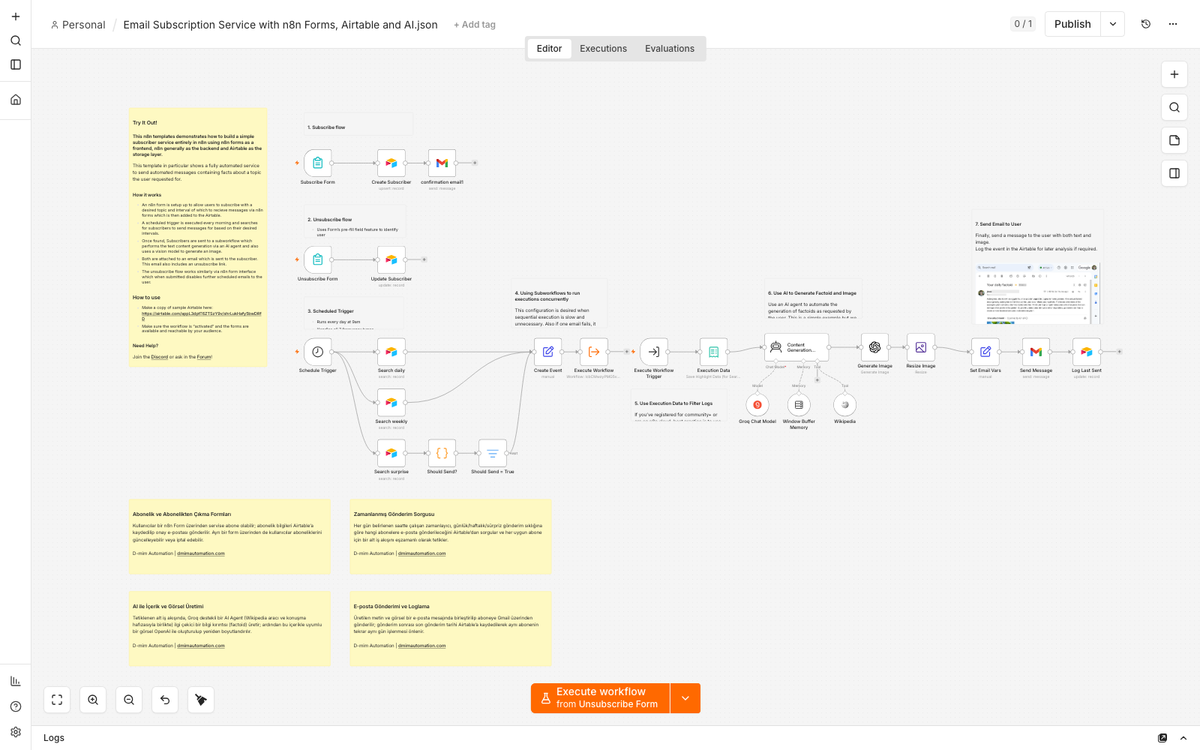Switch to the Editor tab
This screenshot has height=750, width=1200.
(549, 48)
